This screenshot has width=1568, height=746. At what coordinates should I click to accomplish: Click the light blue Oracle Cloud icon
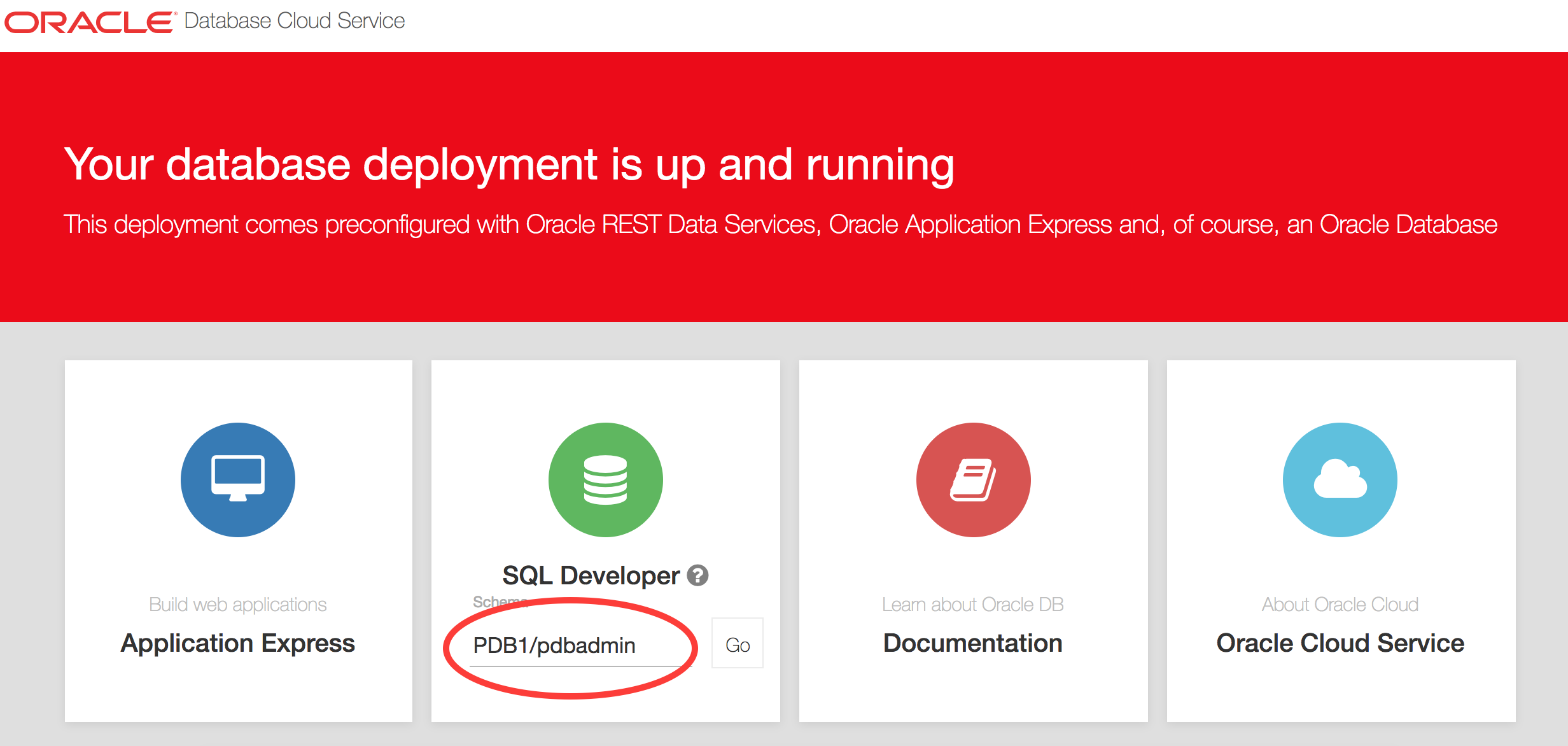coord(1340,479)
